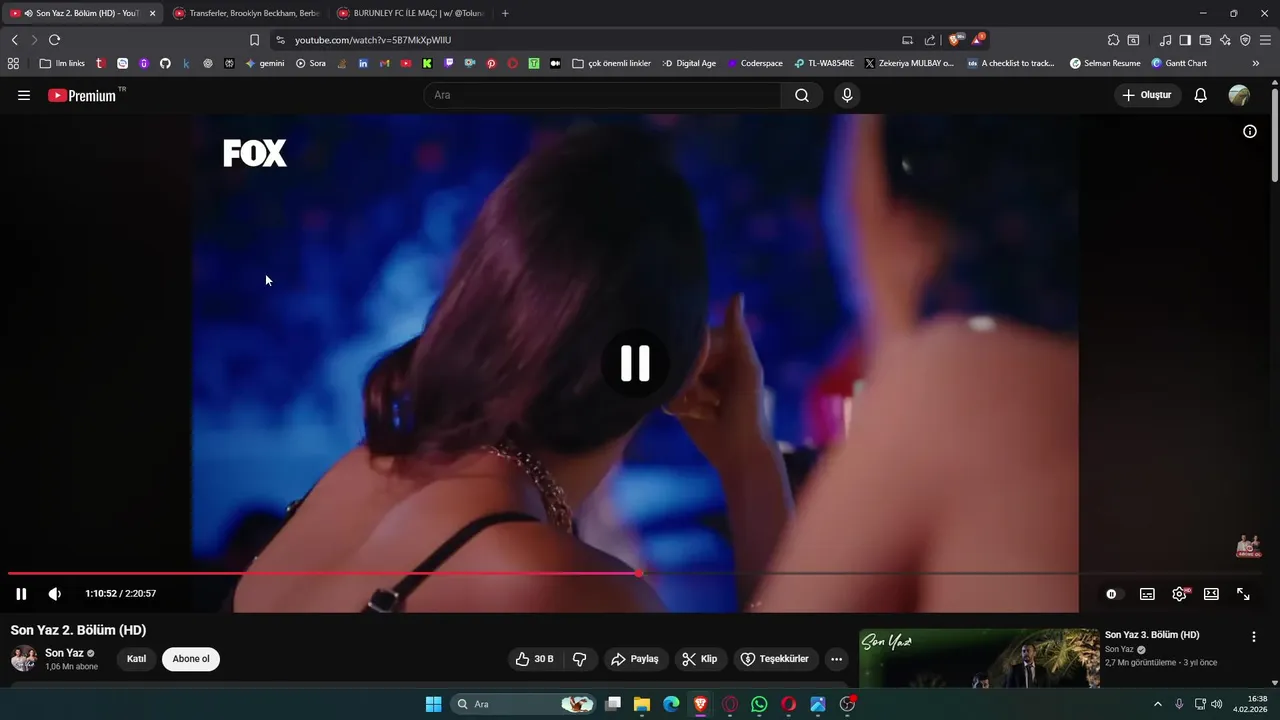
Task: Show hidden system tray icons
Action: pyautogui.click(x=1158, y=704)
